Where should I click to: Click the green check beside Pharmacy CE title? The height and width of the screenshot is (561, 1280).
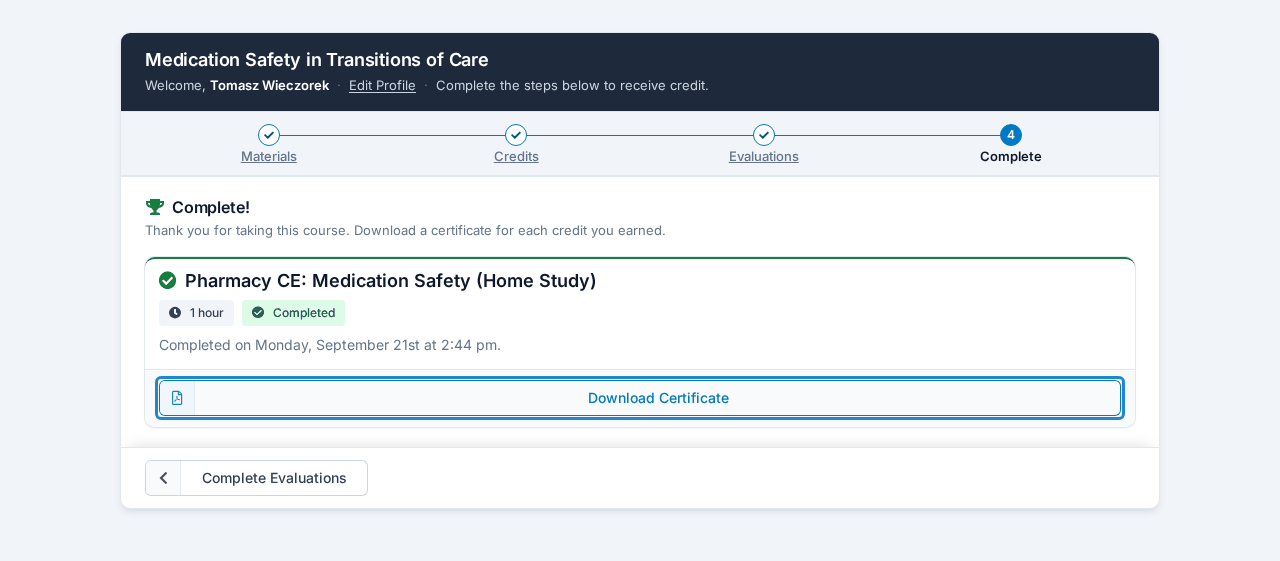coord(168,281)
